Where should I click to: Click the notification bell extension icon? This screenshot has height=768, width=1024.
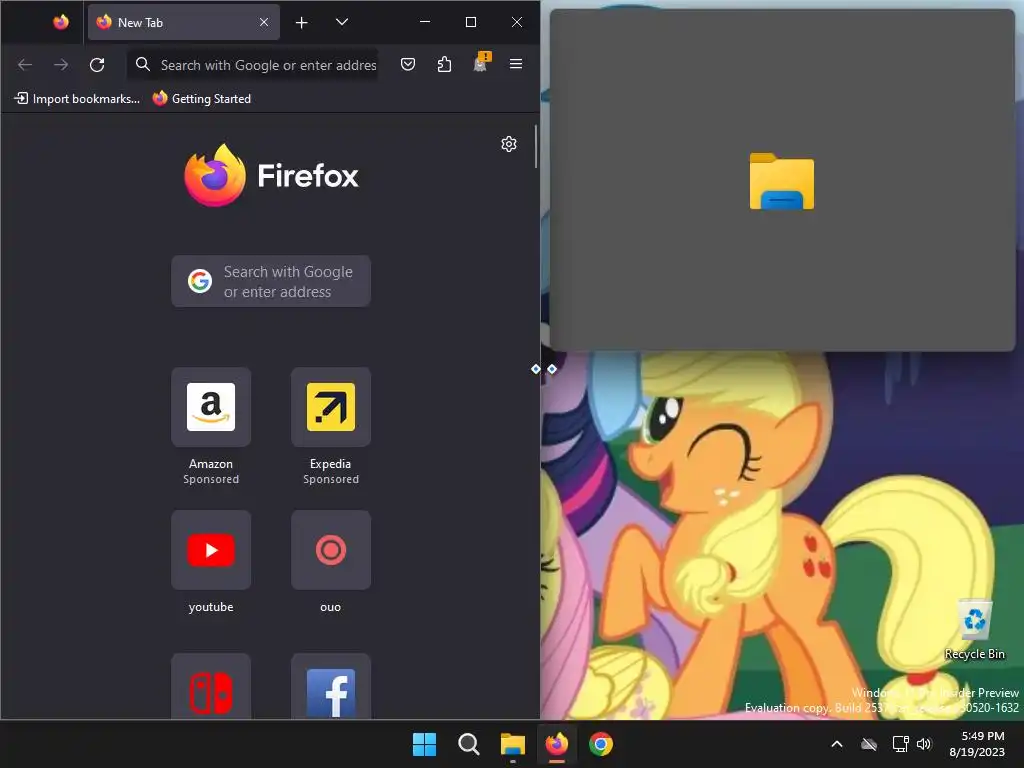click(x=481, y=63)
